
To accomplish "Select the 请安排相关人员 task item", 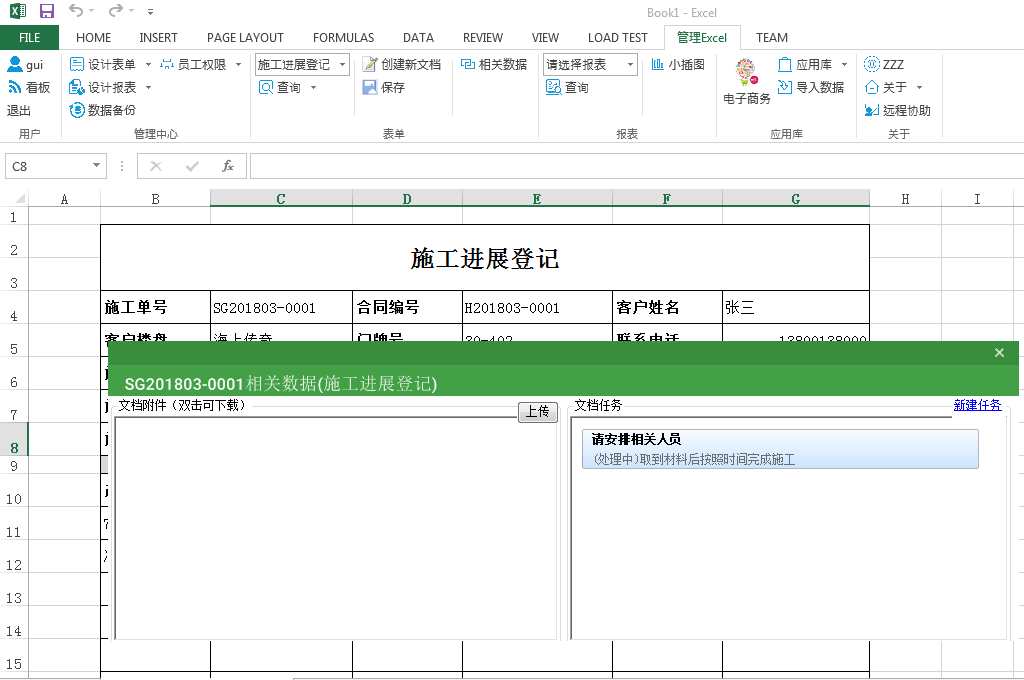I will pos(780,449).
